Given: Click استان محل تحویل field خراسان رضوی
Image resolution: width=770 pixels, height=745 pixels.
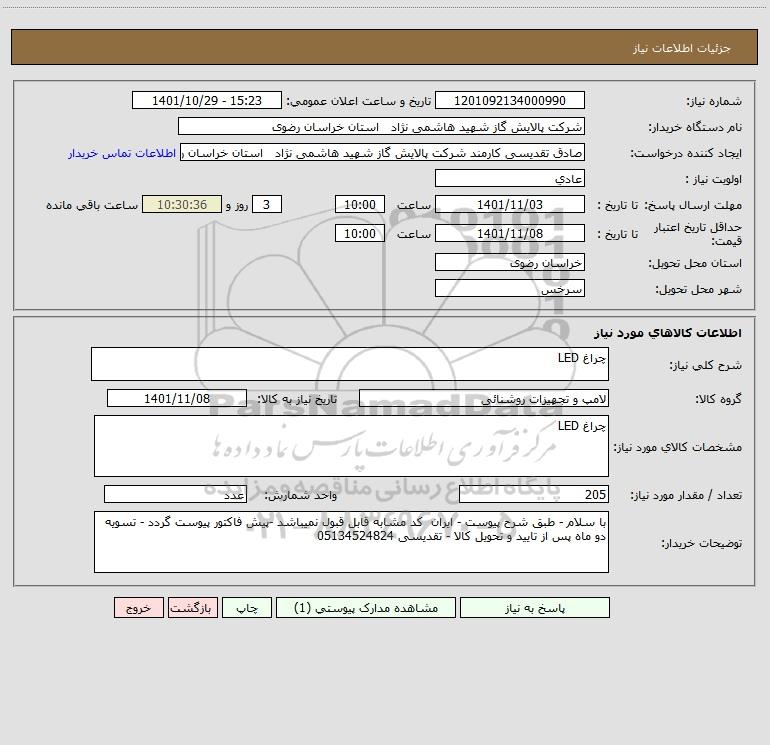Looking at the screenshot, I should [x=510, y=262].
